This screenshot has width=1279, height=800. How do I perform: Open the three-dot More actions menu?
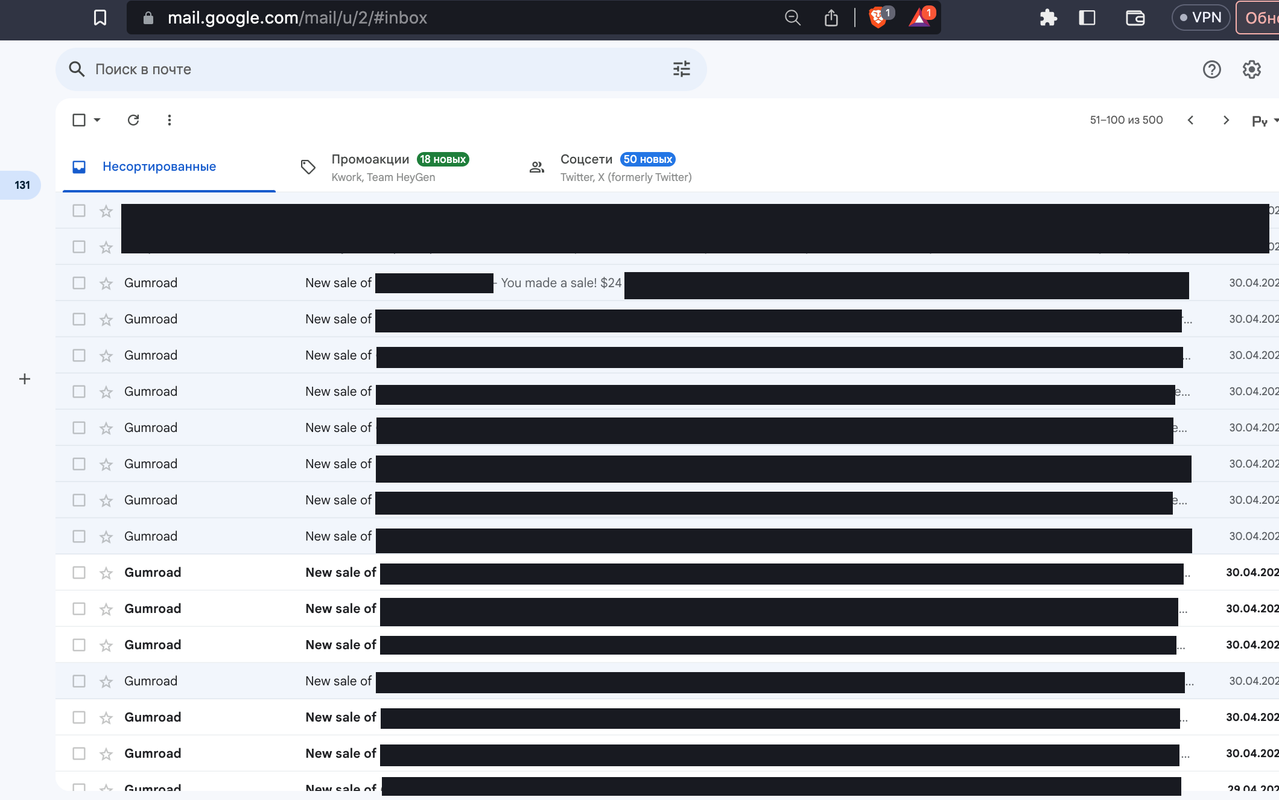[169, 120]
